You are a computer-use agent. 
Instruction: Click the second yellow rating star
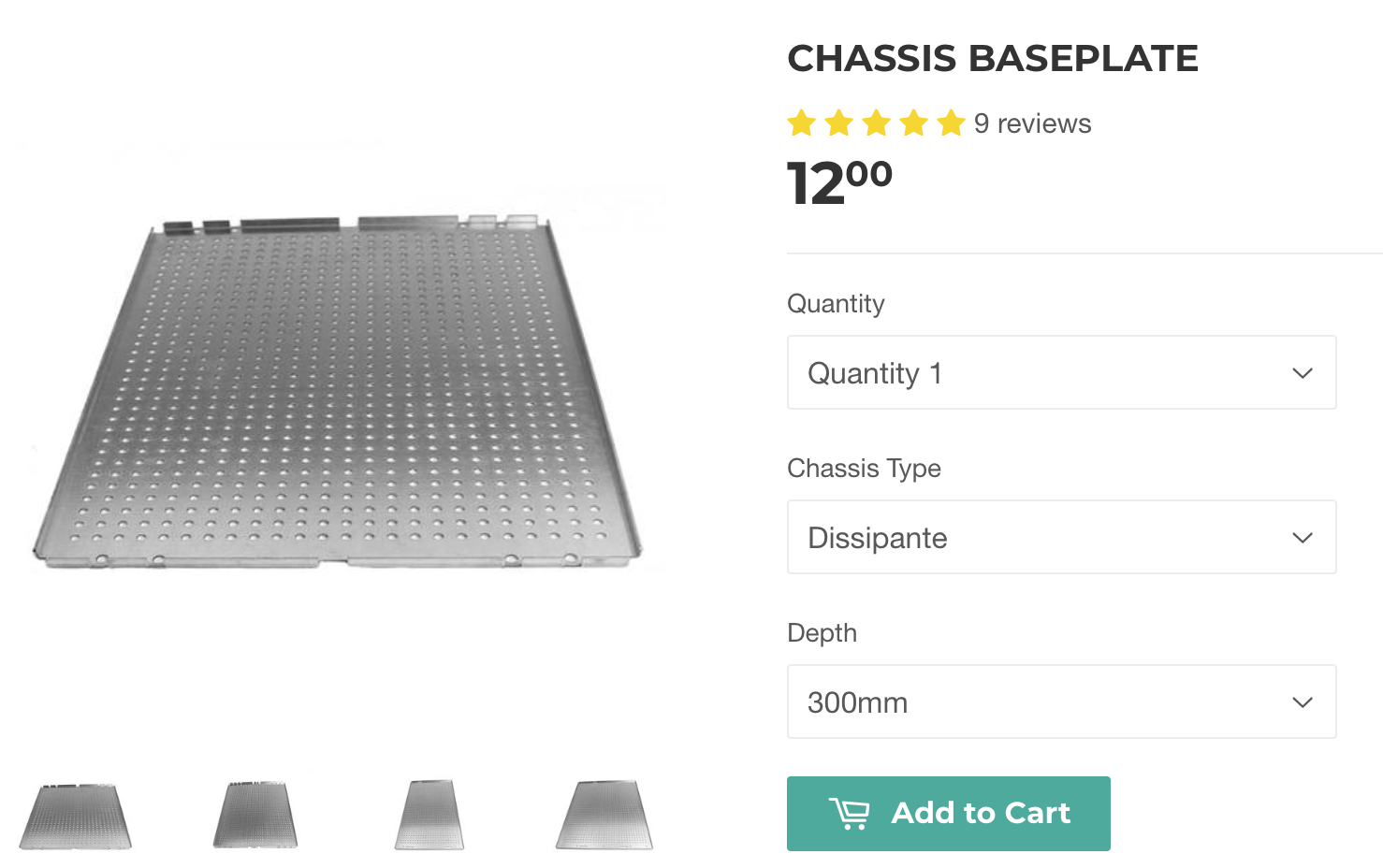click(x=839, y=123)
